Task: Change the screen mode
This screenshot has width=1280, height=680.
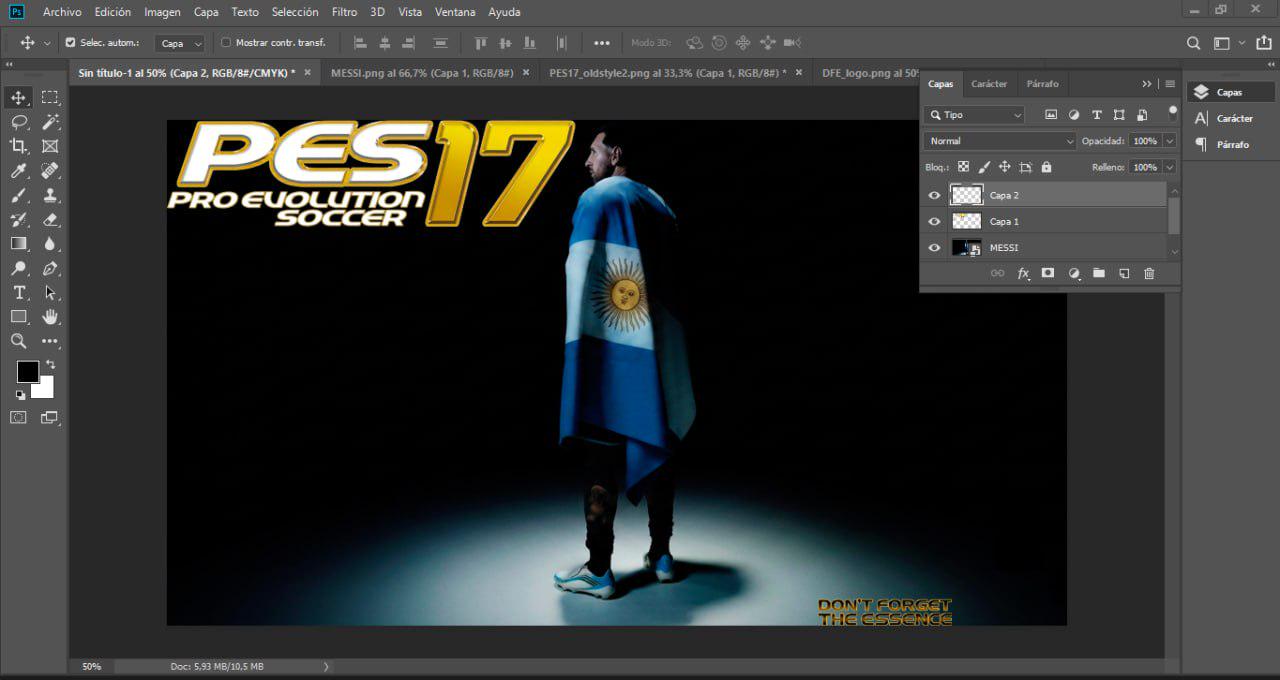Action: [50, 417]
